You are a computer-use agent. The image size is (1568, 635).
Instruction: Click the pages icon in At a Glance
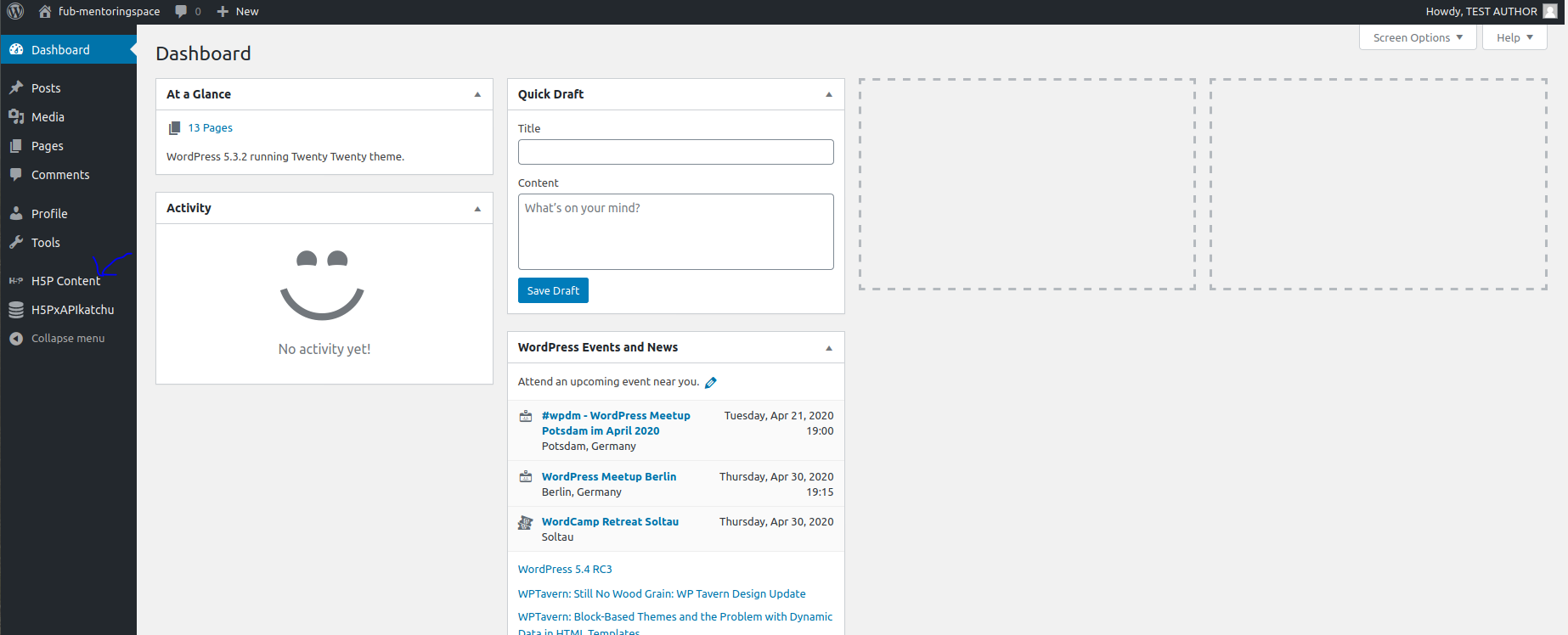(174, 127)
